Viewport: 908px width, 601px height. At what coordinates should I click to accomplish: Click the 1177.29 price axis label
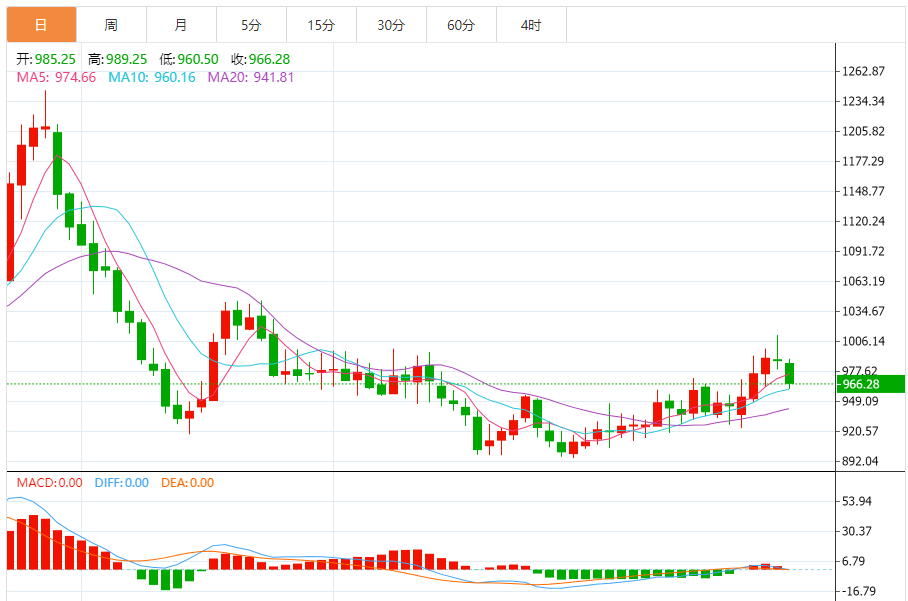(x=863, y=161)
